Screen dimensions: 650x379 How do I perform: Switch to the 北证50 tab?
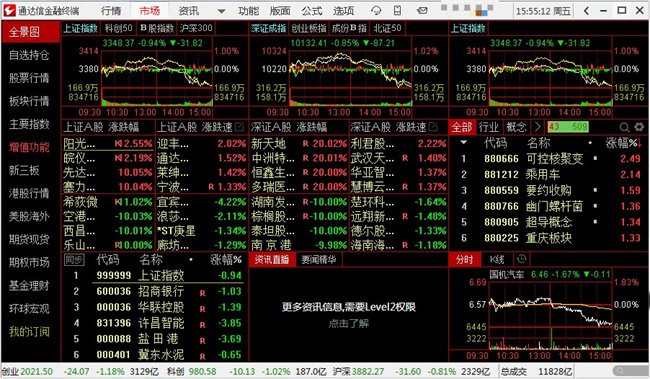387,28
